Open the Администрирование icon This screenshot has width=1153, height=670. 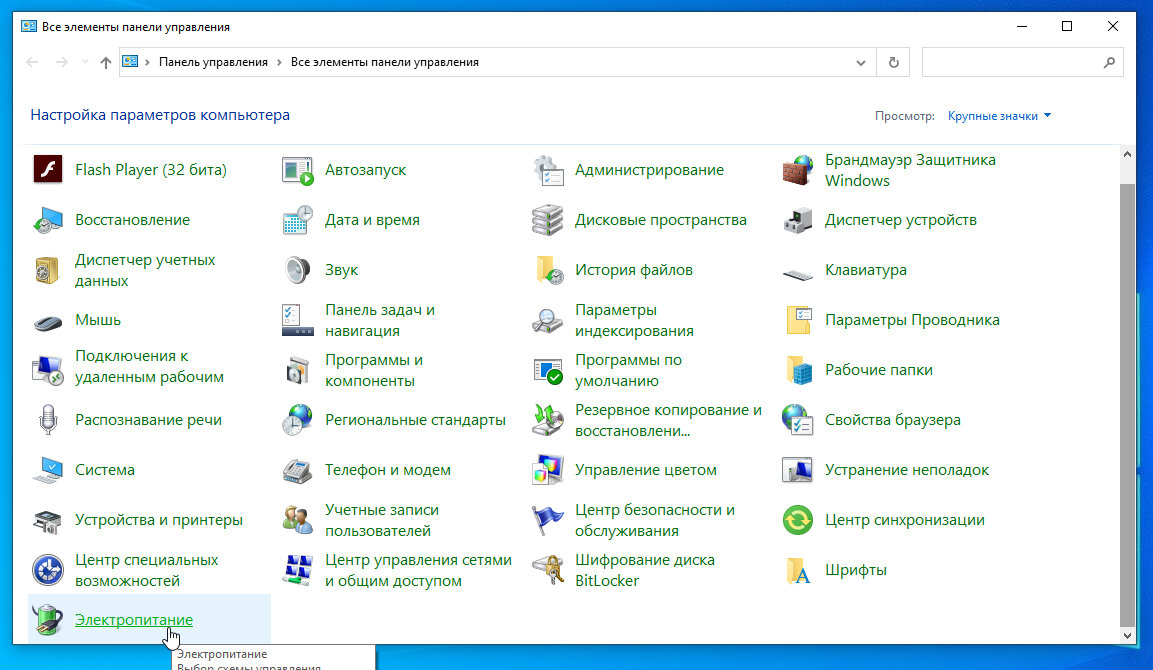coord(548,170)
